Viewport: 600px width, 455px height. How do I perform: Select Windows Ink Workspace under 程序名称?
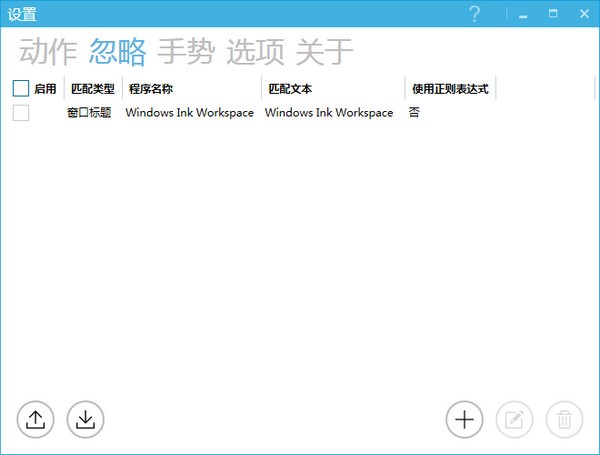(x=190, y=113)
